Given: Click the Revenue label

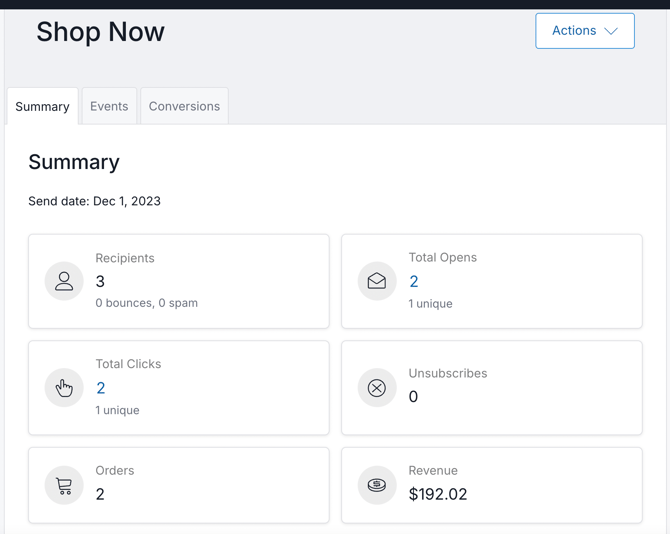Looking at the screenshot, I should click(433, 470).
